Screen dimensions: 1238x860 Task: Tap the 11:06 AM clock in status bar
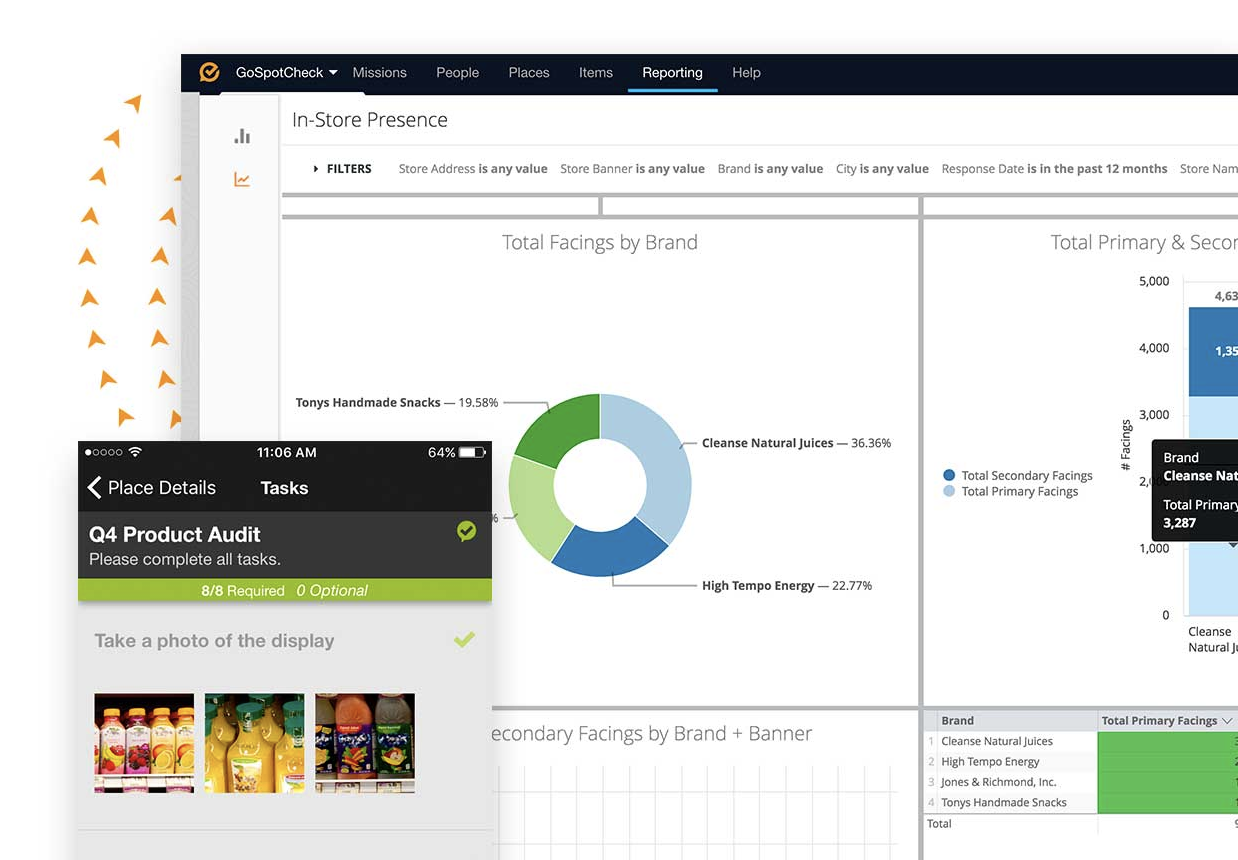pyautogui.click(x=286, y=452)
